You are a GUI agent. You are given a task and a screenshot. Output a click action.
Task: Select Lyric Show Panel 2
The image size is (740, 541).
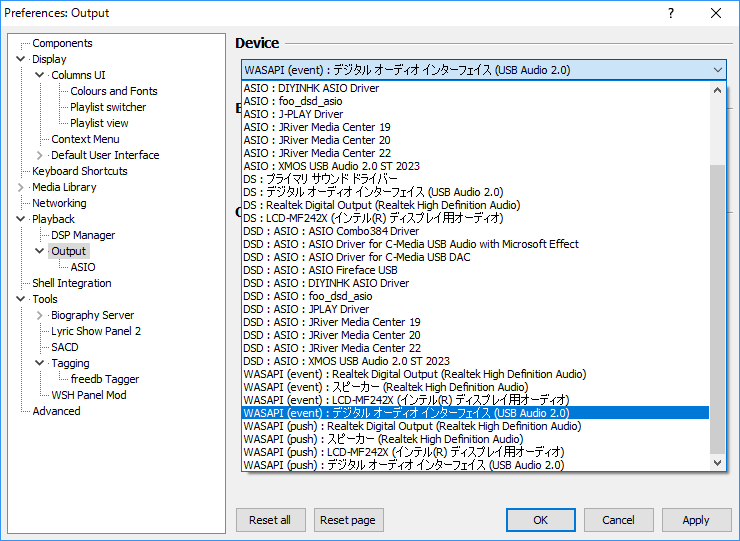(x=96, y=331)
